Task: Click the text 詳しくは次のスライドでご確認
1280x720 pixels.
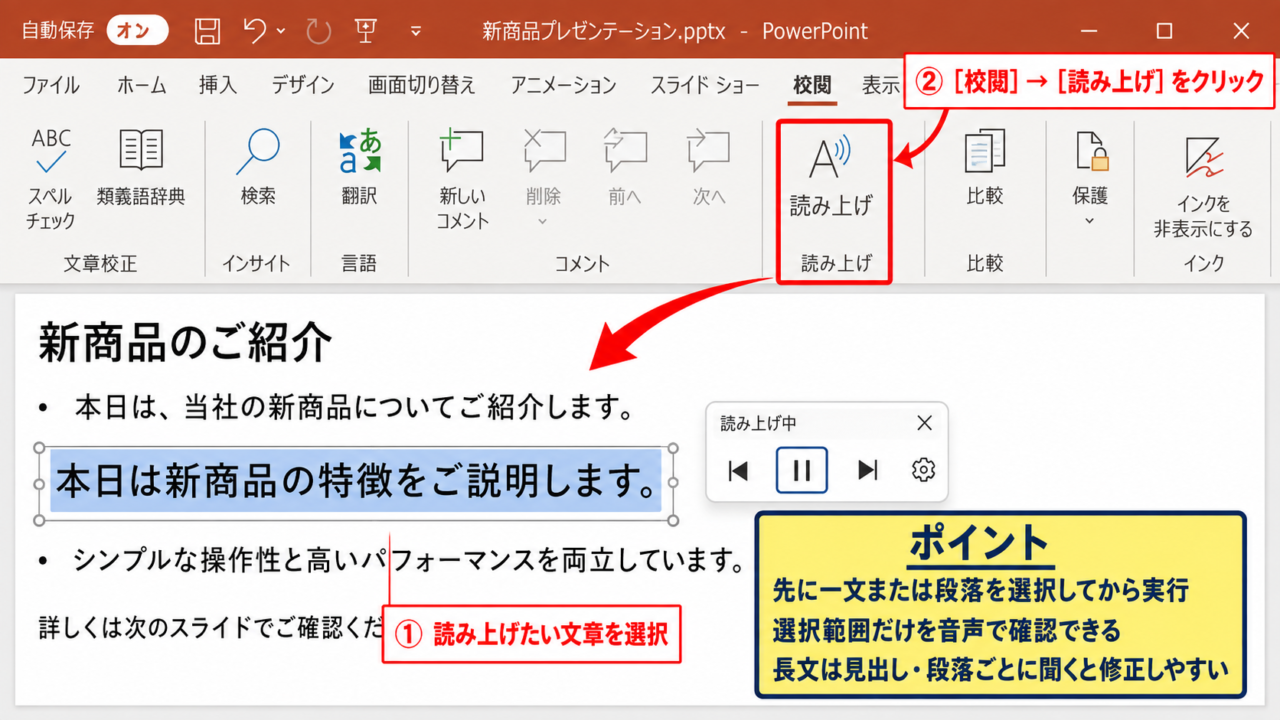Action: point(211,627)
